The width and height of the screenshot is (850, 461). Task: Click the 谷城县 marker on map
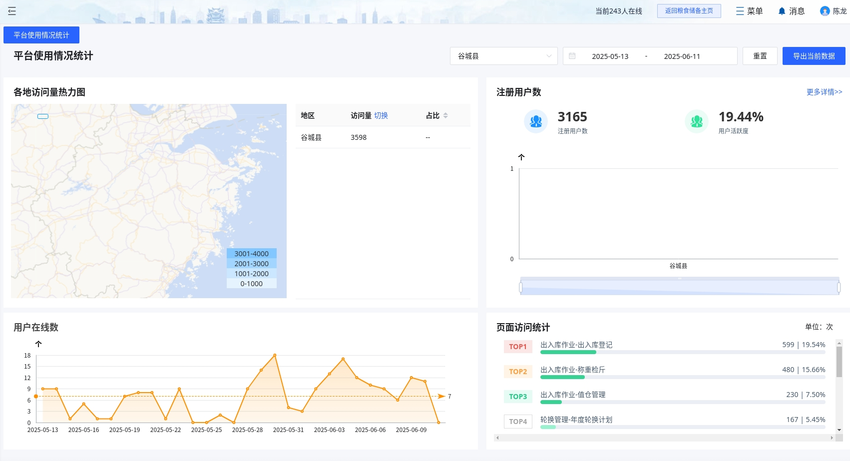(x=43, y=116)
